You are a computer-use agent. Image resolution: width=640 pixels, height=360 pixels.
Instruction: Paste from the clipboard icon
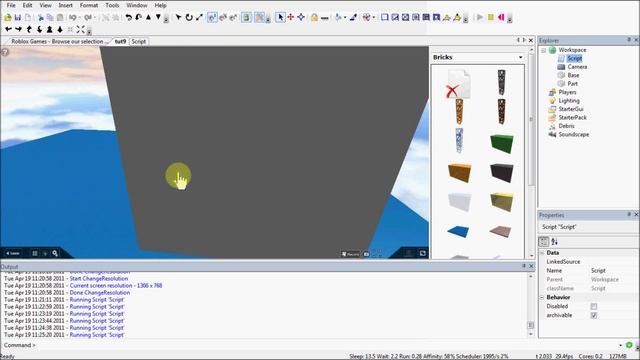[x=60, y=18]
